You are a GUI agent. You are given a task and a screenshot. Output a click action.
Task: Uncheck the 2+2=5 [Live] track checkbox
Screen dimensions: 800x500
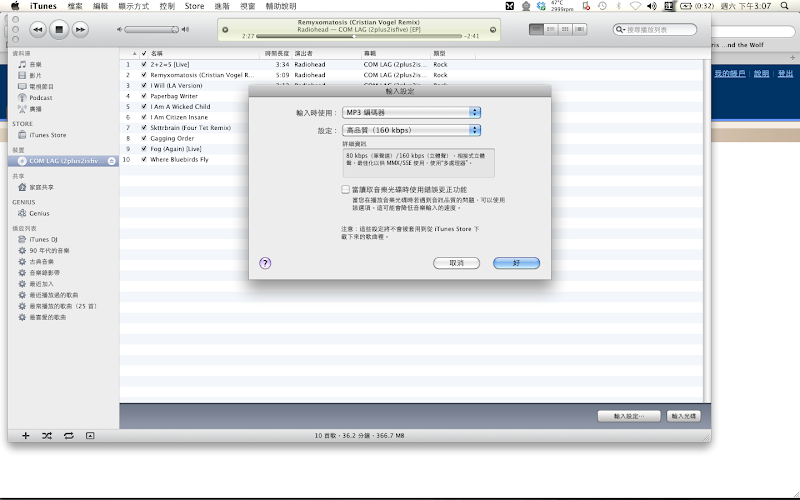coord(144,65)
